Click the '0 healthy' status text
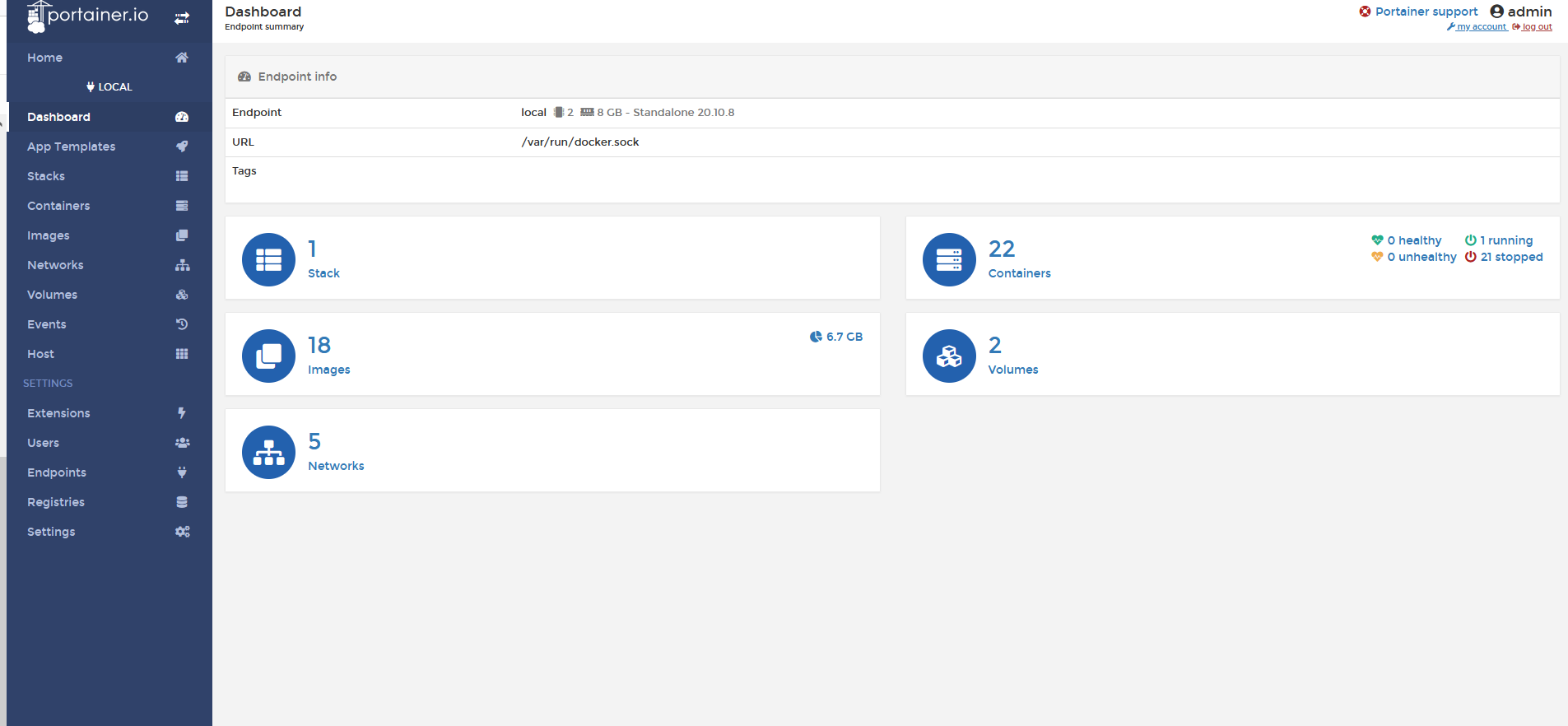This screenshot has height=726, width=1568. tap(1414, 240)
